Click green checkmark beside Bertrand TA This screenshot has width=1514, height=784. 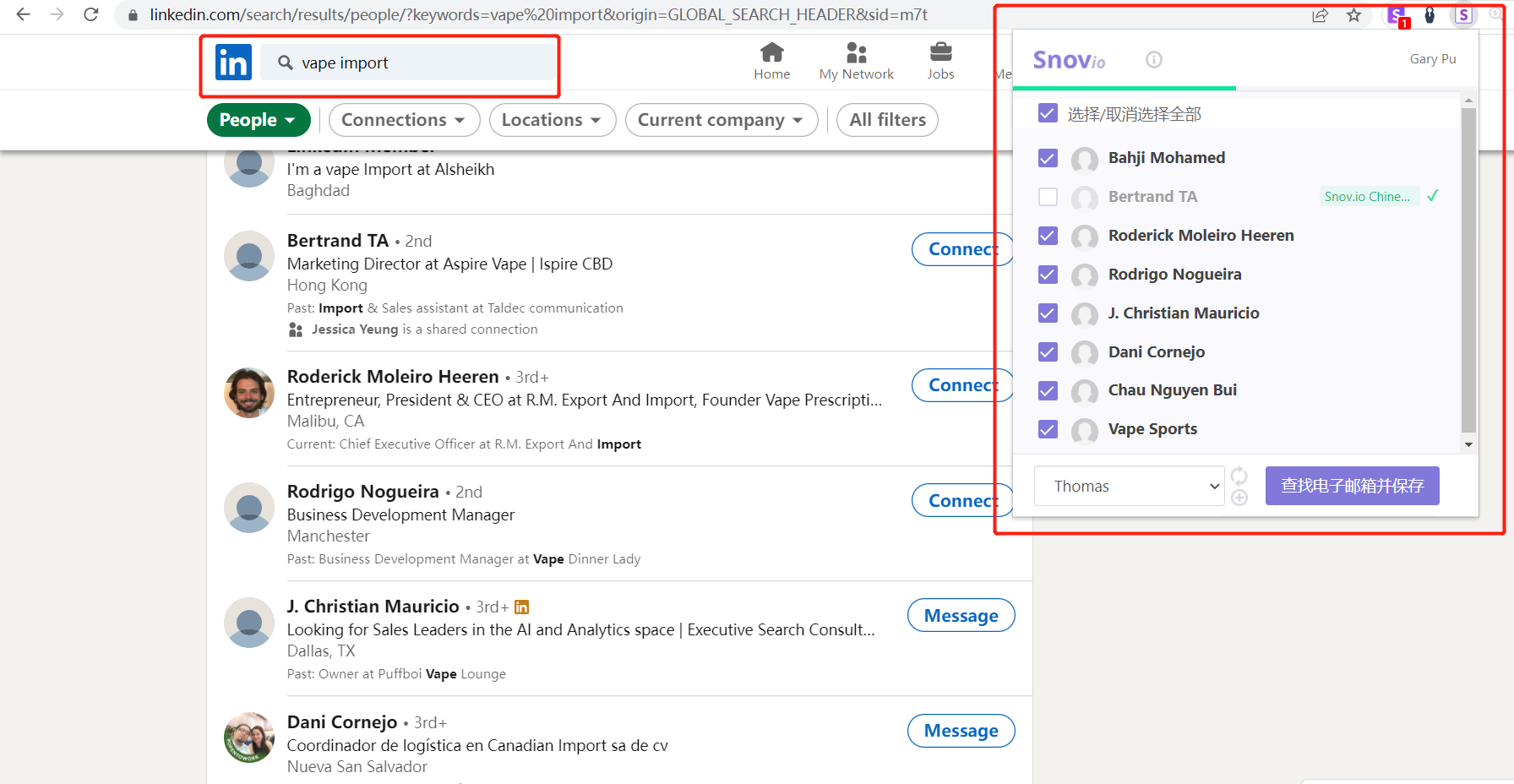(x=1433, y=196)
